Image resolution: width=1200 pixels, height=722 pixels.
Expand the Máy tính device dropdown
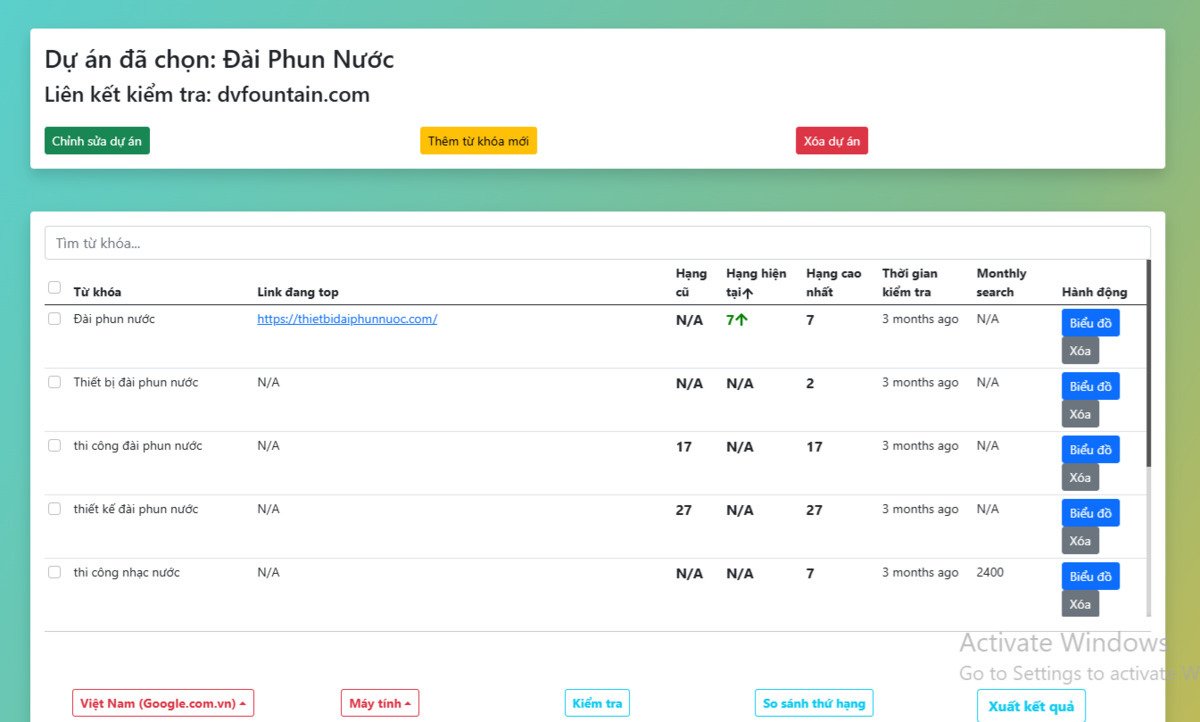(380, 703)
